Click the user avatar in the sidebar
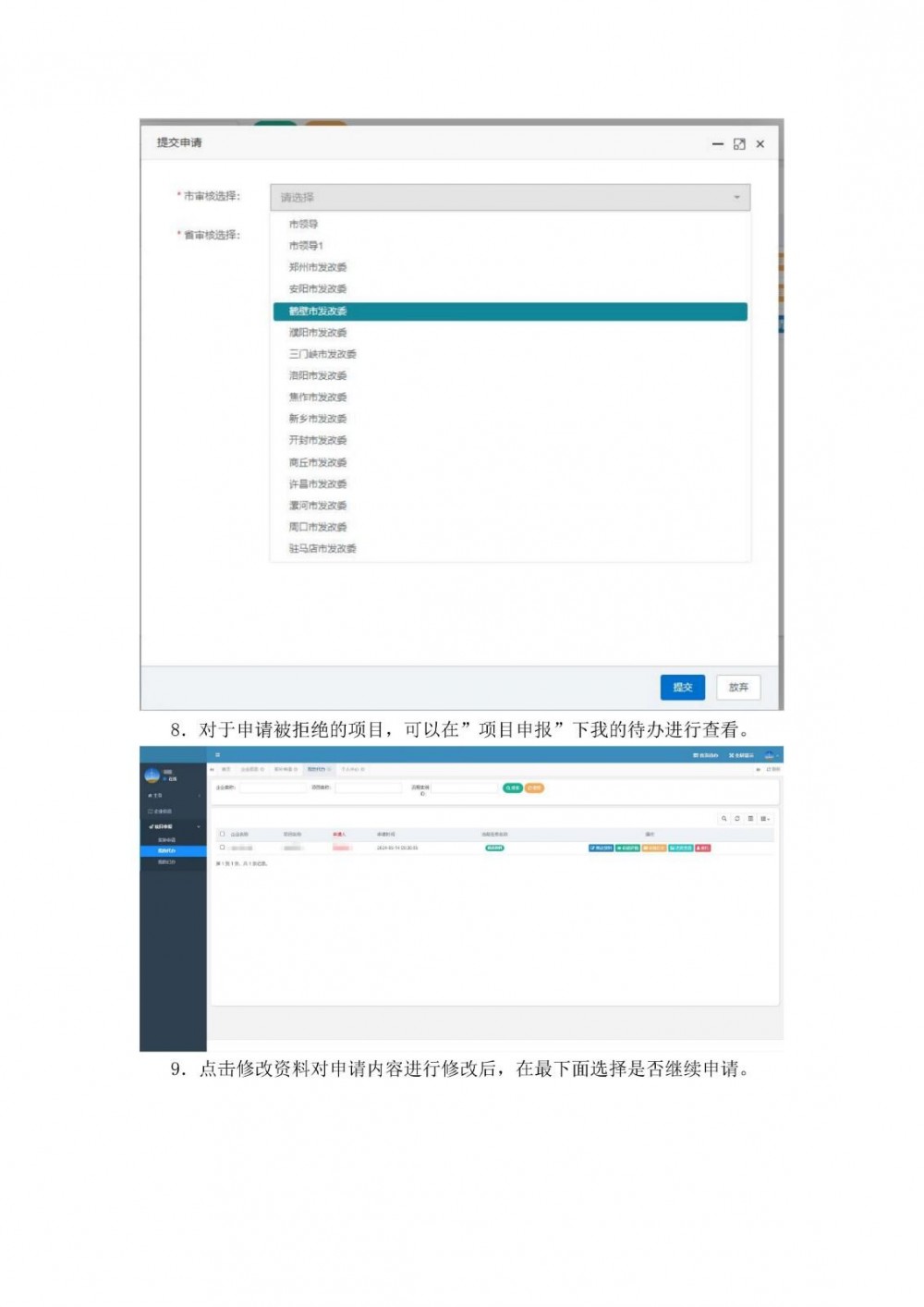The image size is (924, 1307). click(152, 776)
